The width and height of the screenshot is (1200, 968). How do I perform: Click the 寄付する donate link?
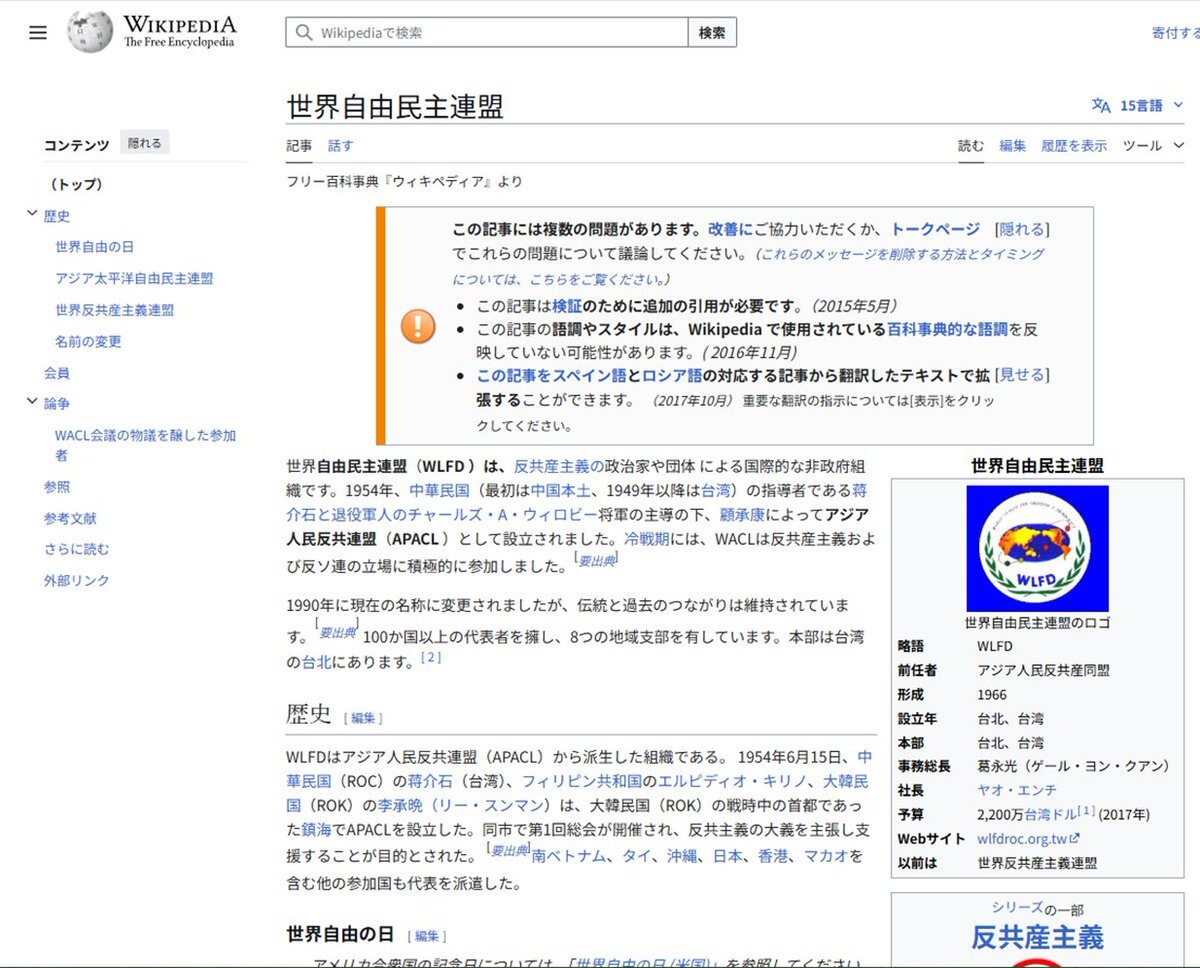(1176, 33)
